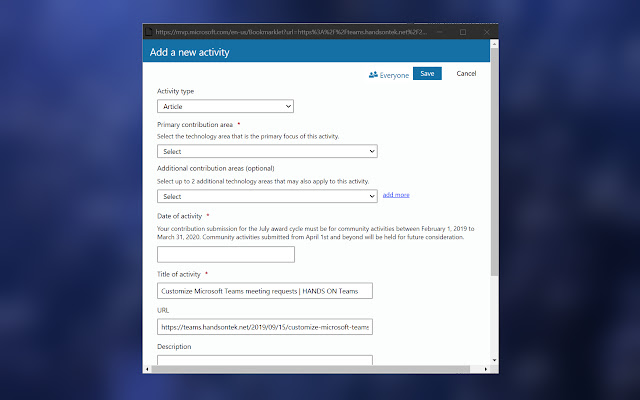Viewport: 640px width, 400px height.
Task: Open the Activity type dropdown showing Article
Action: click(225, 106)
